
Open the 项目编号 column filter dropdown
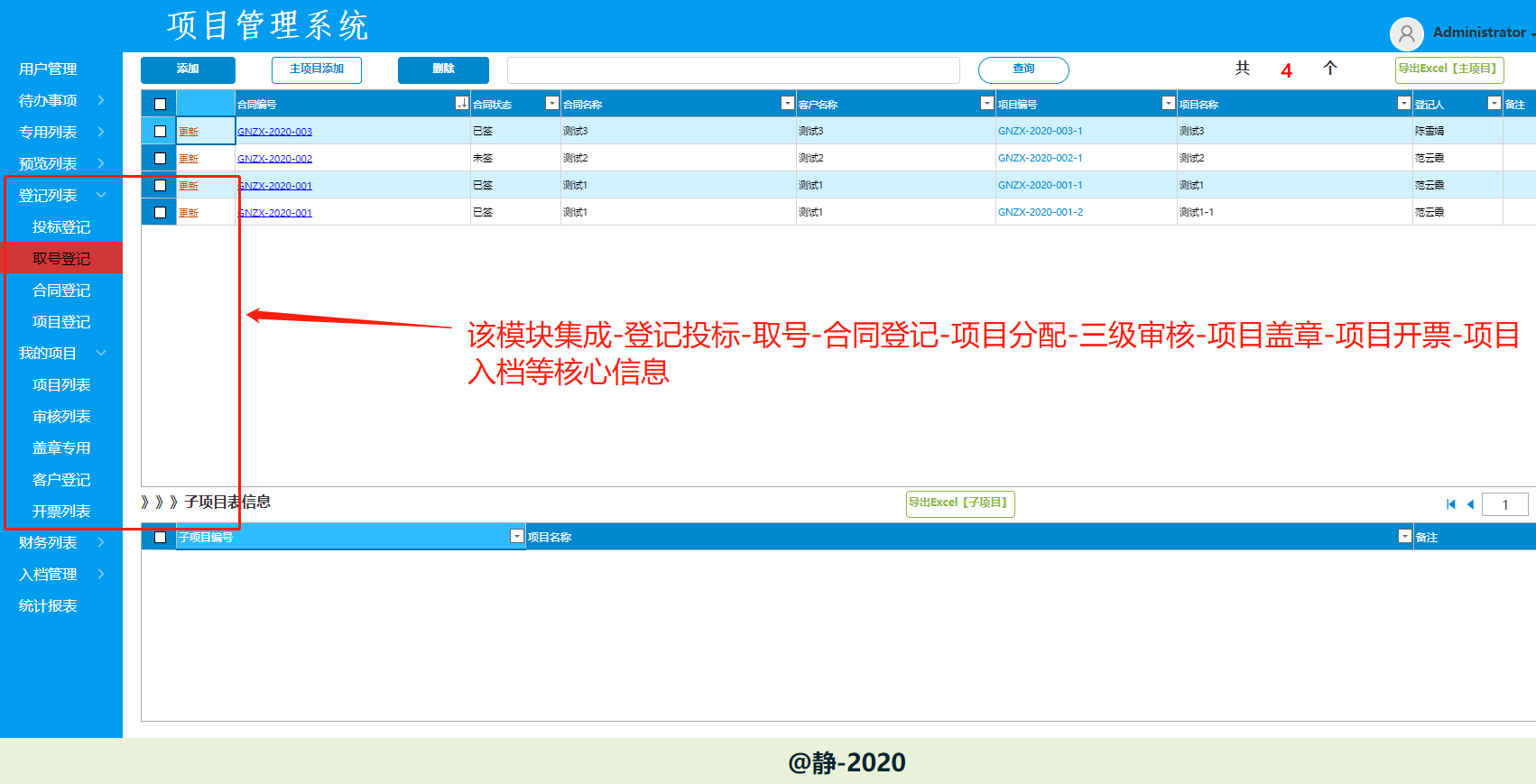click(x=1169, y=104)
